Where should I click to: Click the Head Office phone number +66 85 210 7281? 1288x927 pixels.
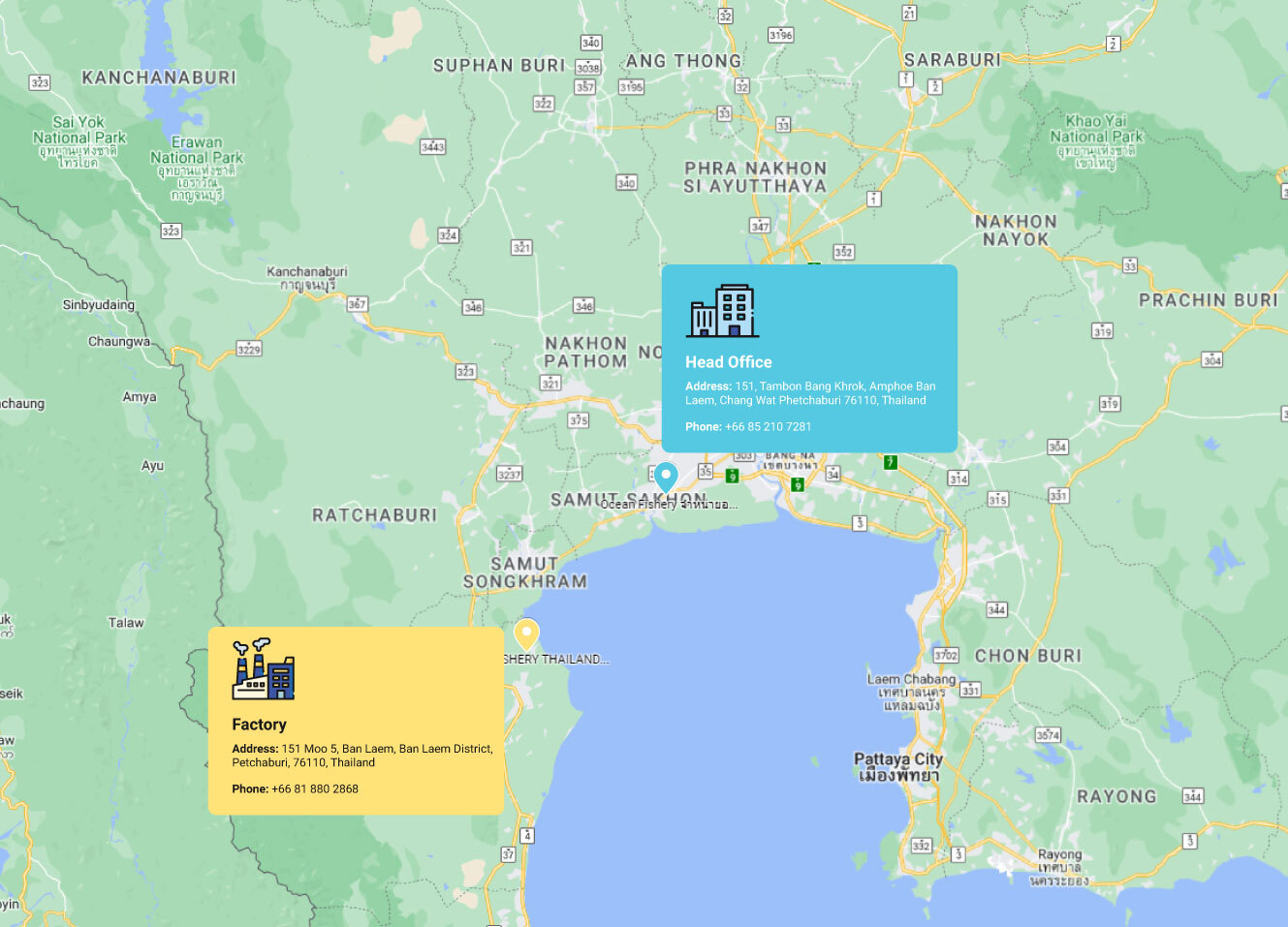[x=768, y=426]
